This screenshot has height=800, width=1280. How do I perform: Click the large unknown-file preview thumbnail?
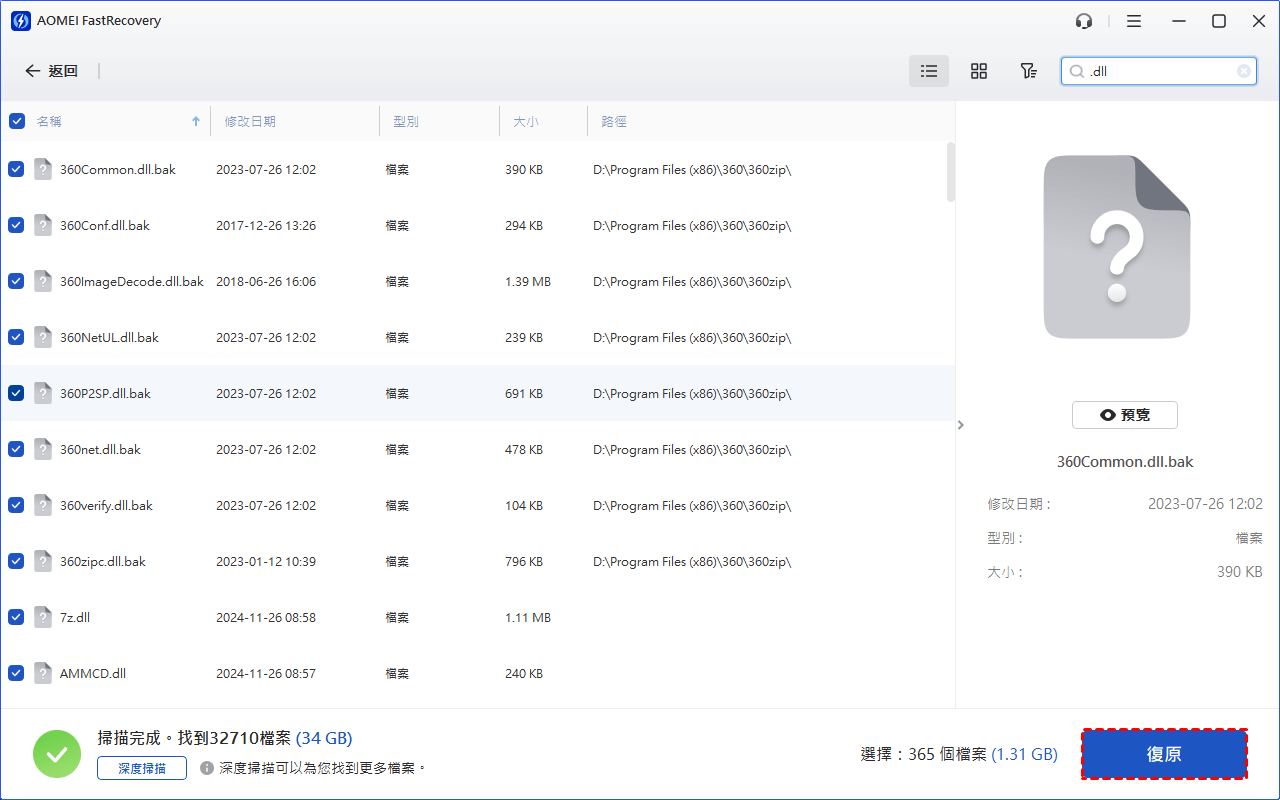pyautogui.click(x=1117, y=247)
